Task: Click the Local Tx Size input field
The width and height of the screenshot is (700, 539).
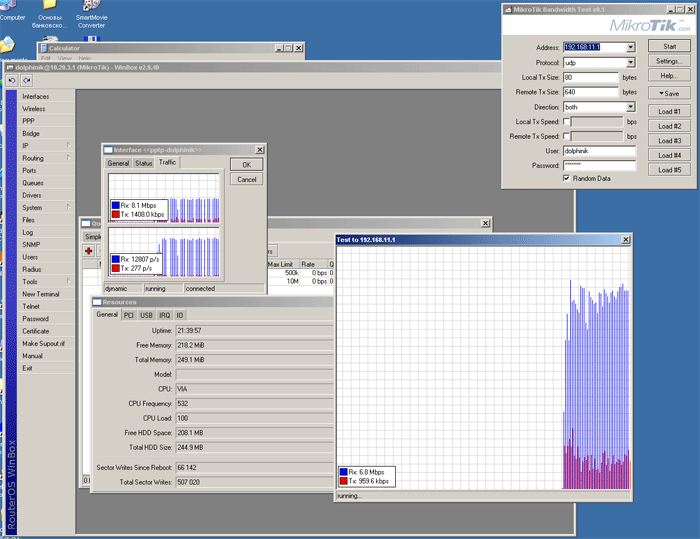Action: [590, 77]
